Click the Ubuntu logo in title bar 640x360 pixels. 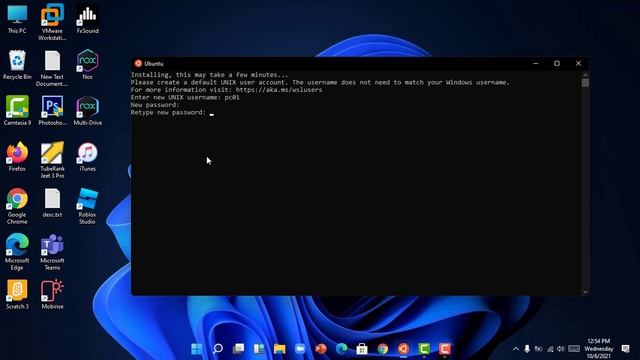tap(138, 63)
